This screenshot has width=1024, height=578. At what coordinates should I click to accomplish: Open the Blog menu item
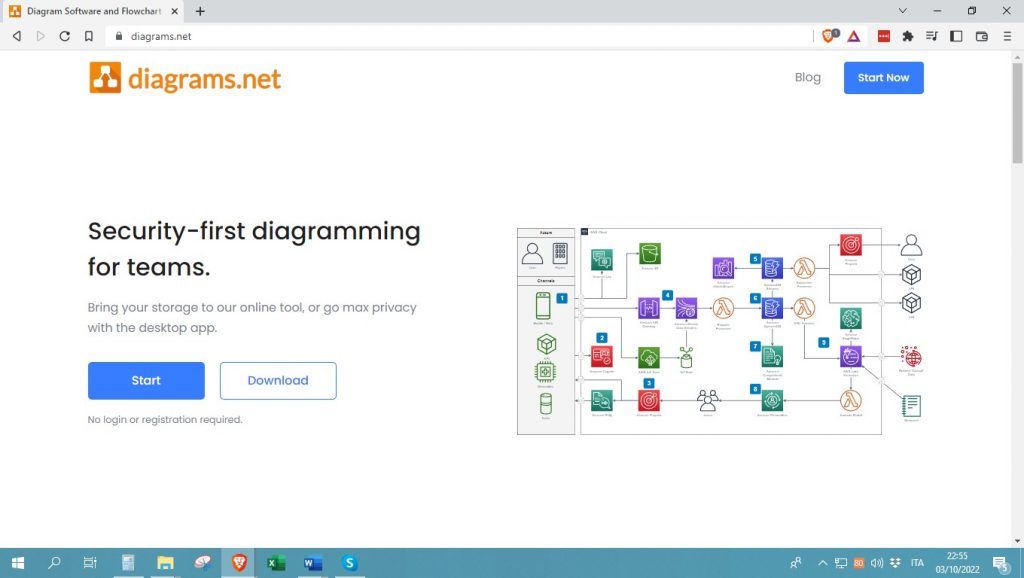[808, 77]
